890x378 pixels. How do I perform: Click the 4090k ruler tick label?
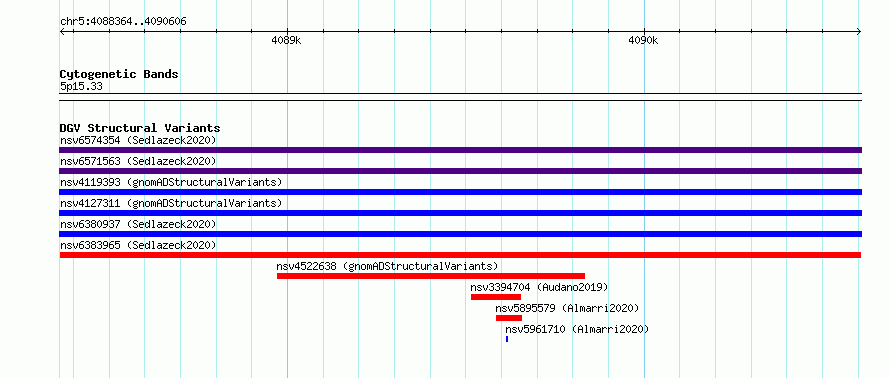643,41
